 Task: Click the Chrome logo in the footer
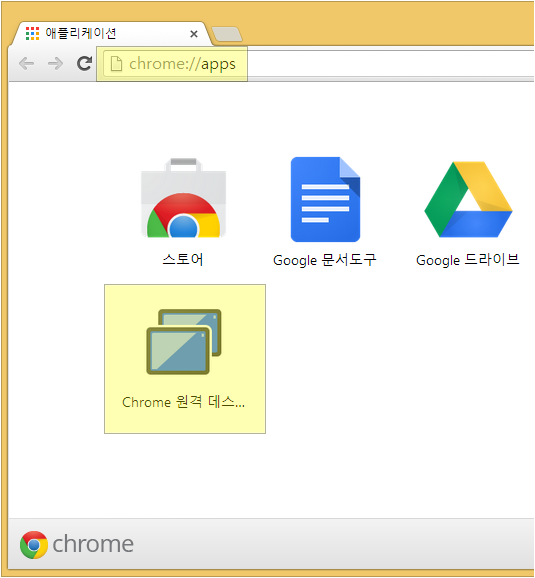pos(34,545)
